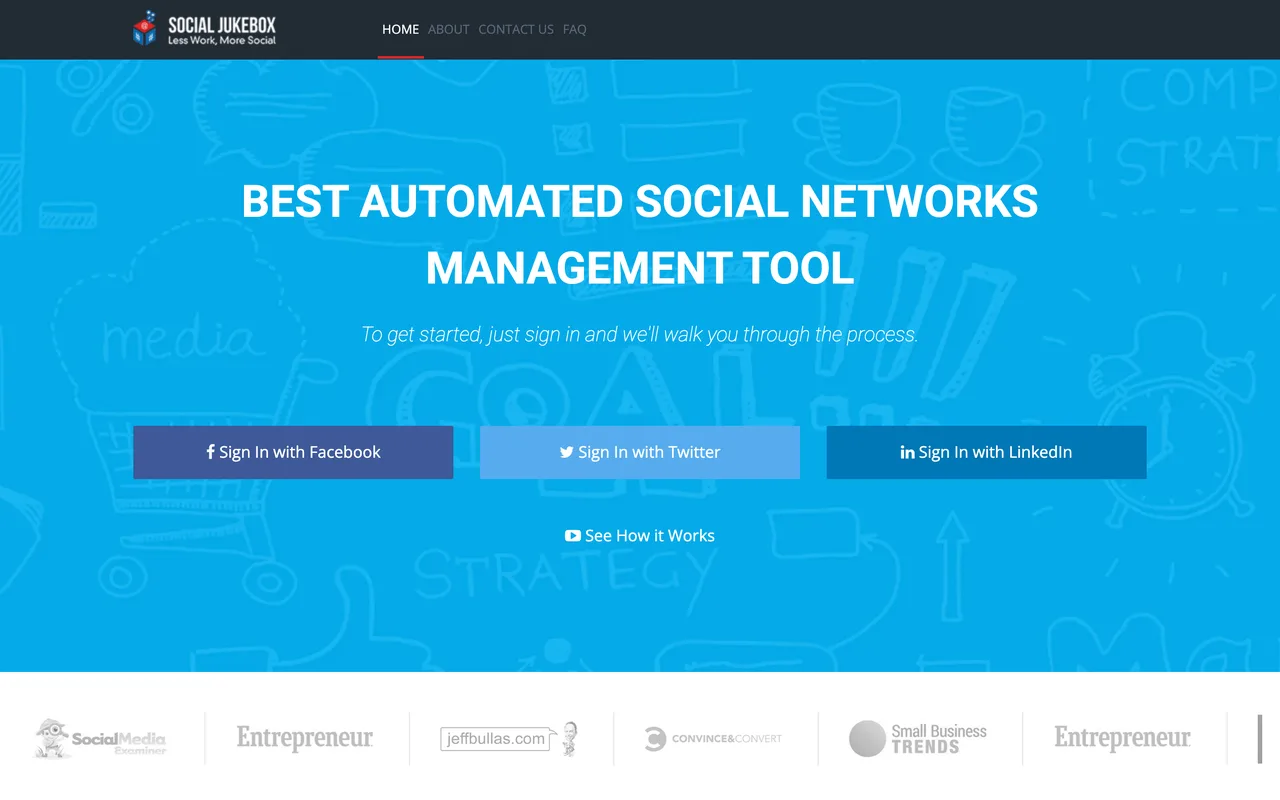Open the HOME nav item
Viewport: 1280px width, 800px height.
point(400,29)
